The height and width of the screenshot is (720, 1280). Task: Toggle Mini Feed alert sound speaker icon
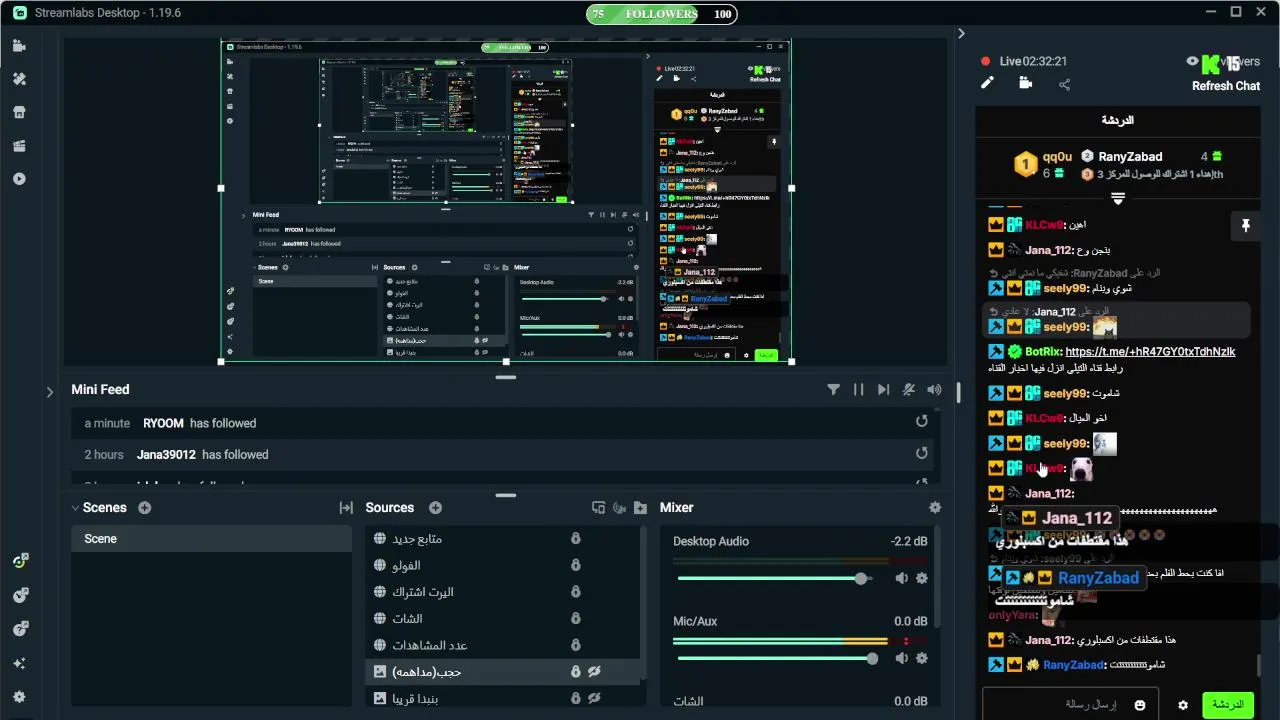934,390
